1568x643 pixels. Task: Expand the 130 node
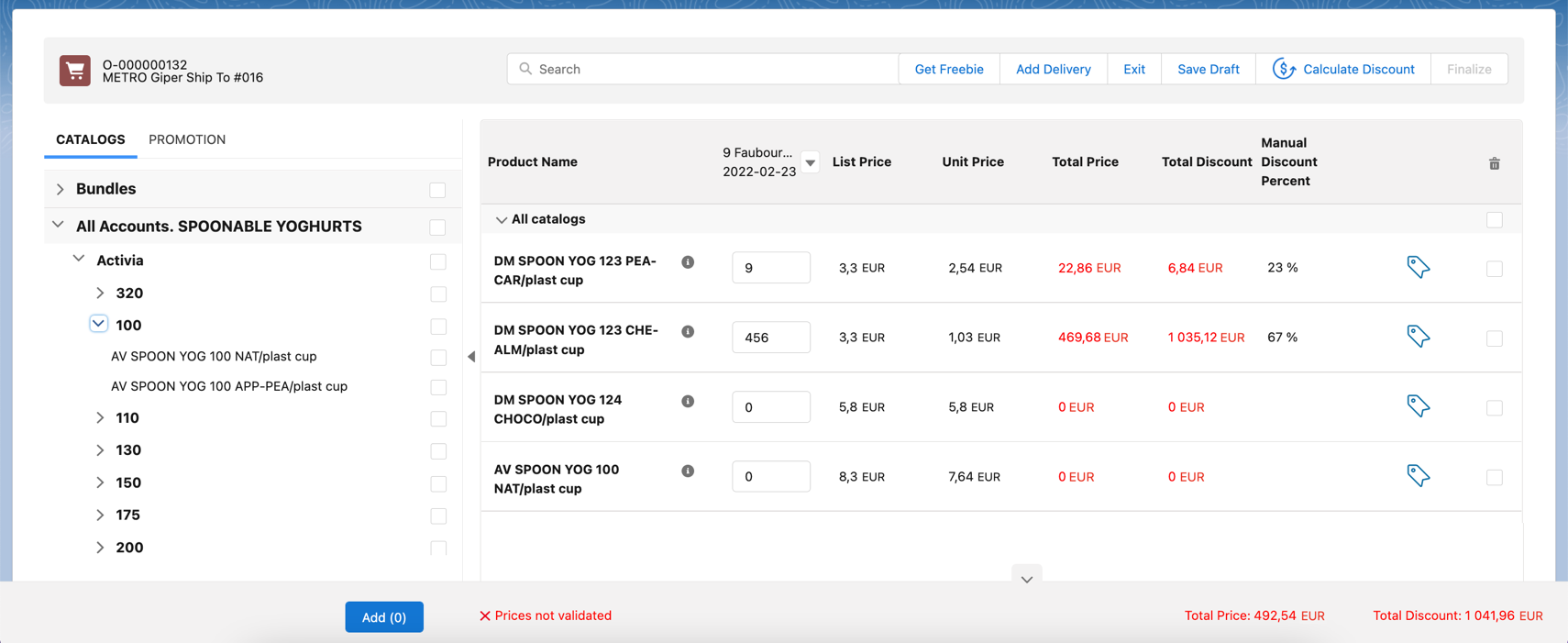(x=100, y=450)
